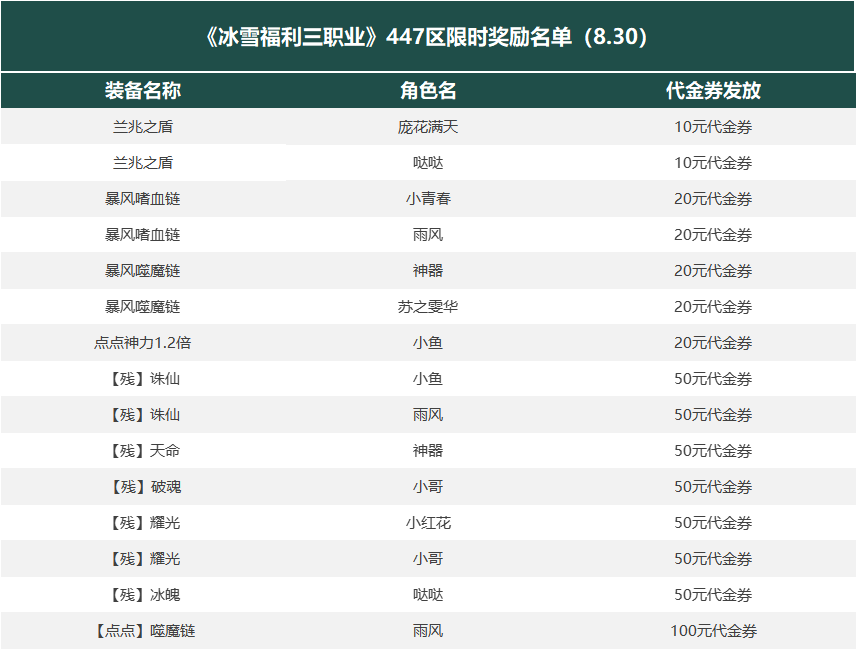856x649 pixels.
Task: Click 10元代金券 in the 庞花满天 row
Action: (713, 127)
